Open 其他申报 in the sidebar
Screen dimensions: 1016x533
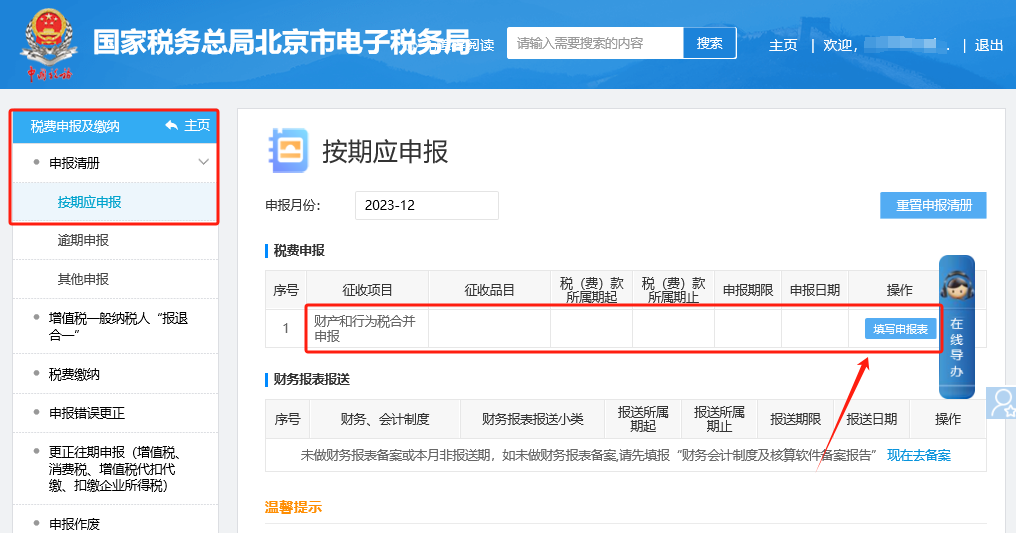83,279
